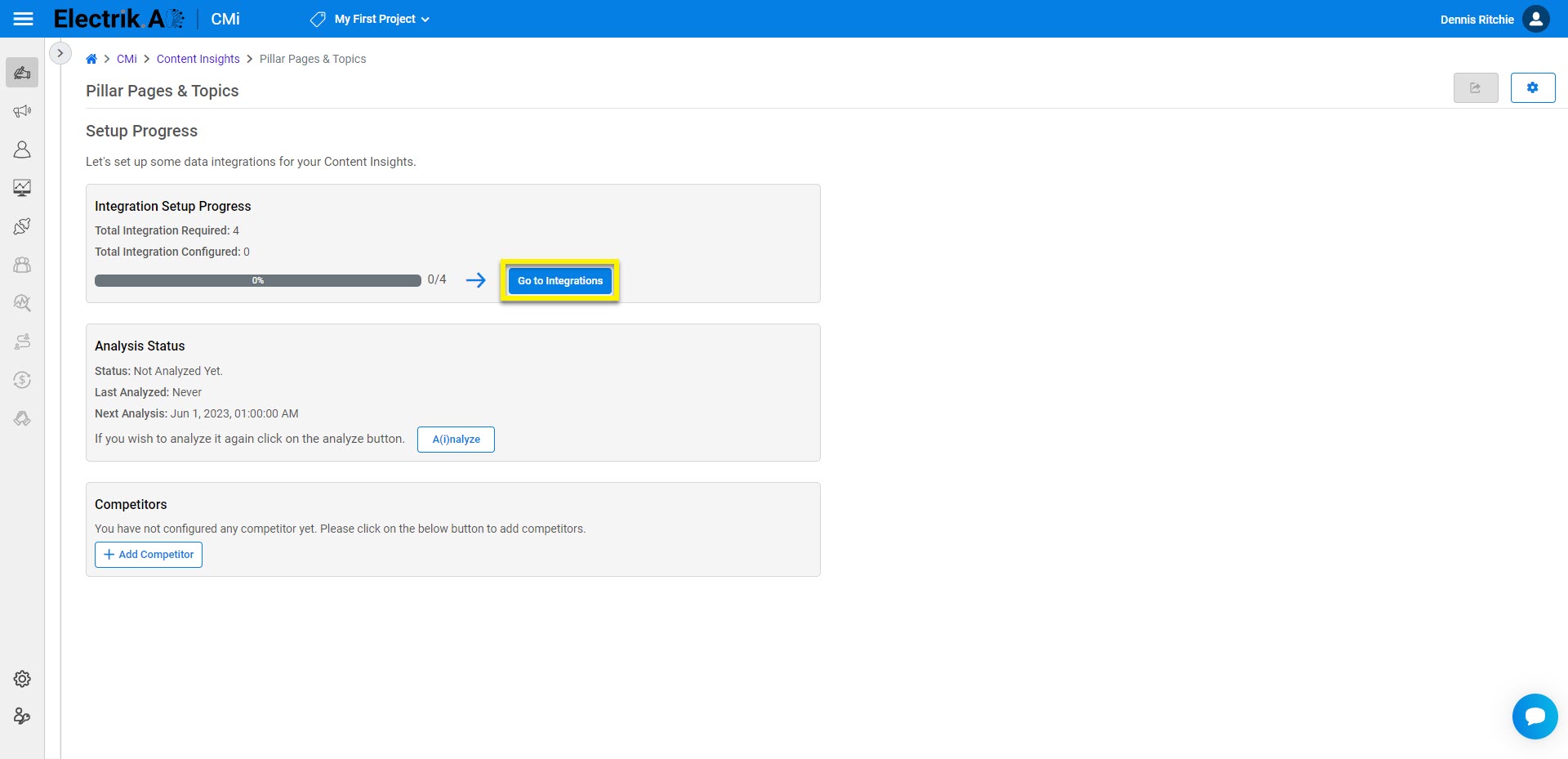Expand the collapsed sidebar with the chevron arrow
Image resolution: width=1568 pixels, height=759 pixels.
[60, 52]
